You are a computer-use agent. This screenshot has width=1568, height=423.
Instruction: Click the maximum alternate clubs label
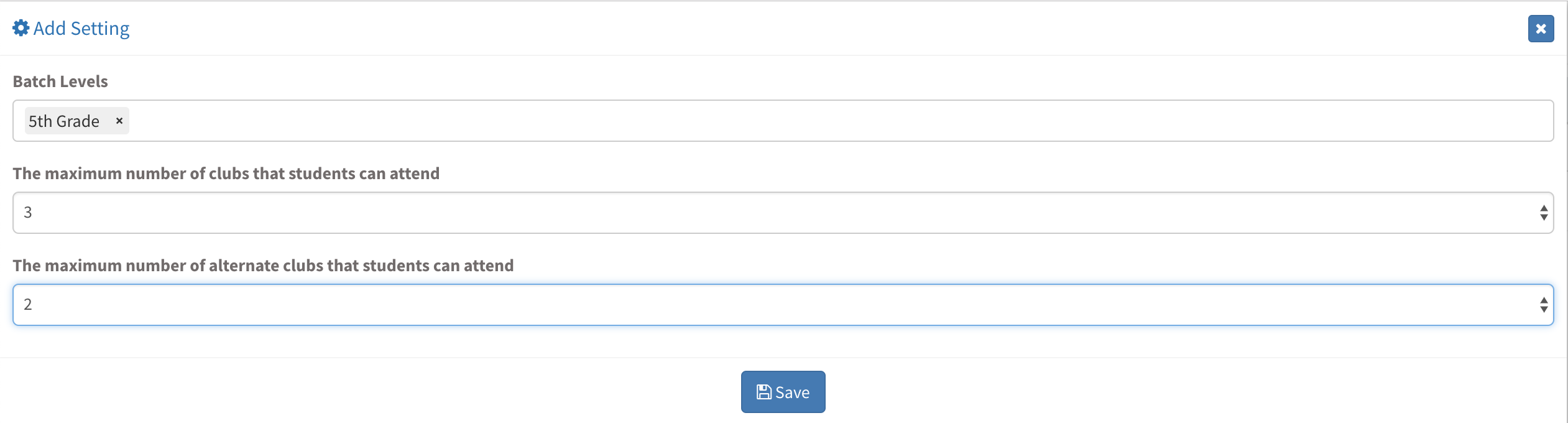(x=263, y=266)
